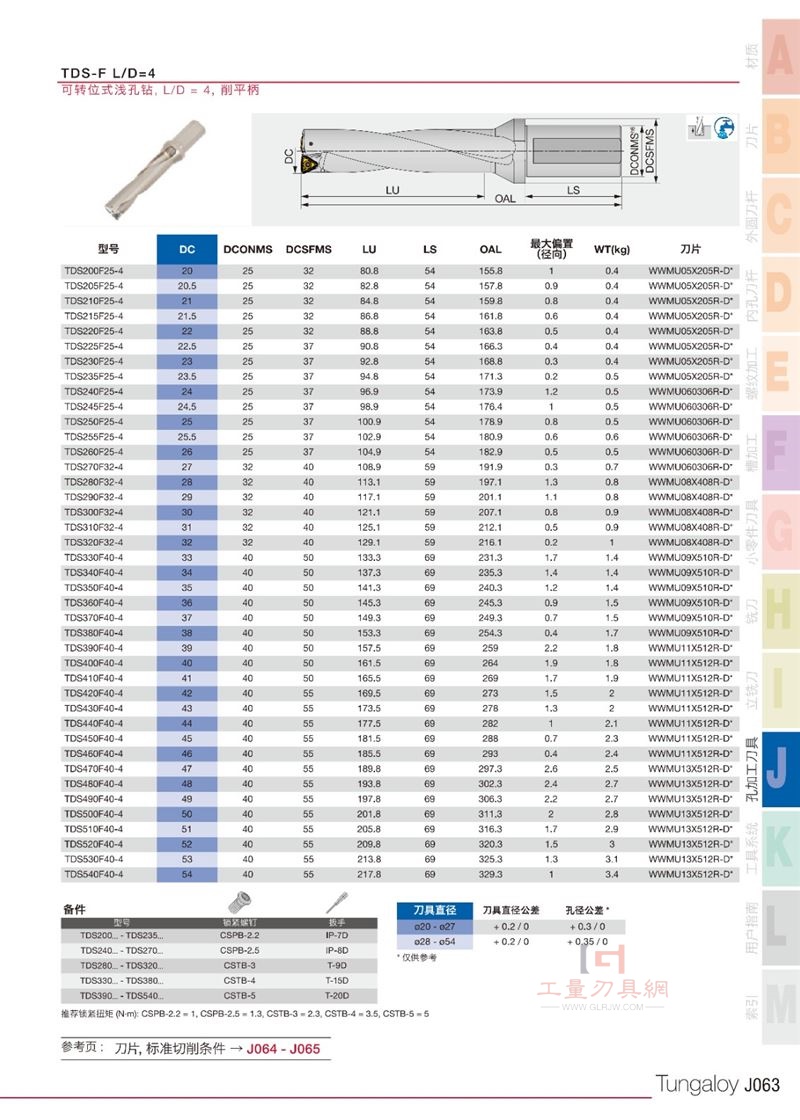Select model TDS300F32-4 in the table
The width and height of the screenshot is (800, 1120).
[x=94, y=513]
